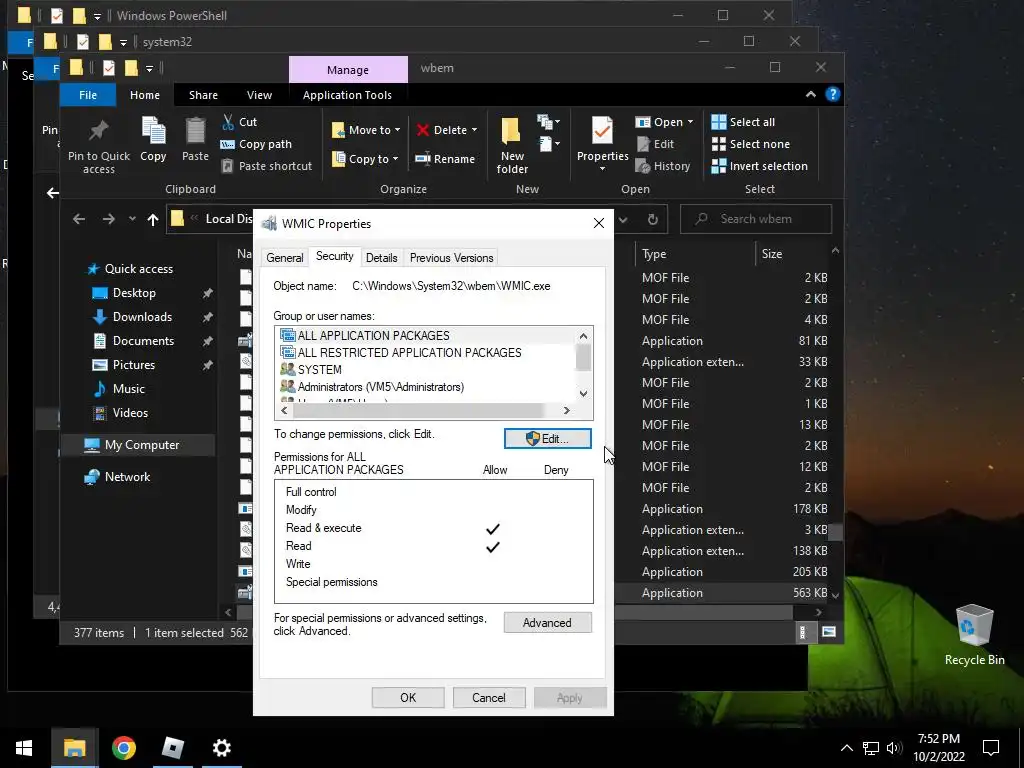Open Chrome from the taskbar

click(x=123, y=748)
